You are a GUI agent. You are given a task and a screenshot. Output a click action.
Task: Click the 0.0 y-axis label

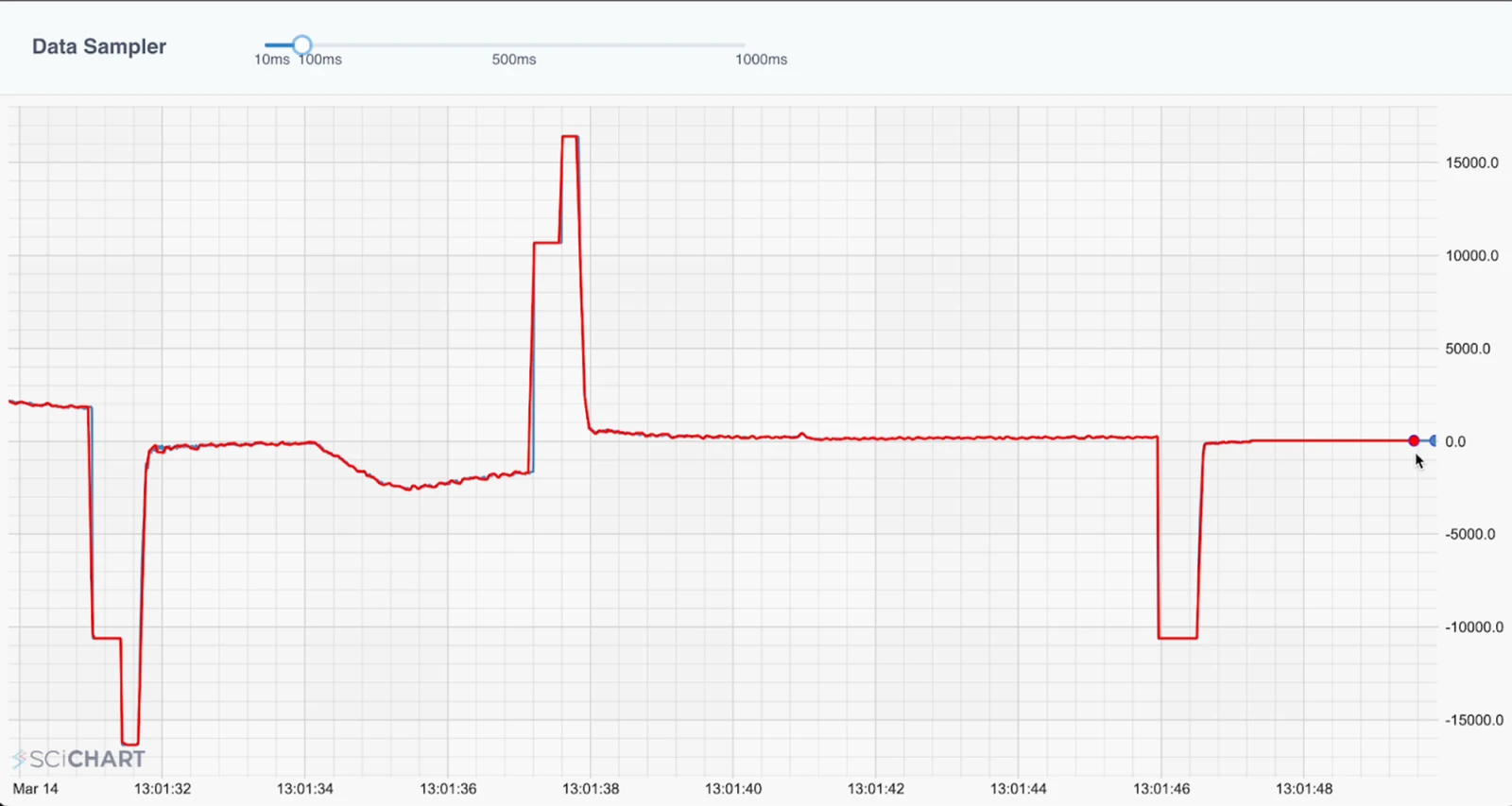[x=1455, y=441]
